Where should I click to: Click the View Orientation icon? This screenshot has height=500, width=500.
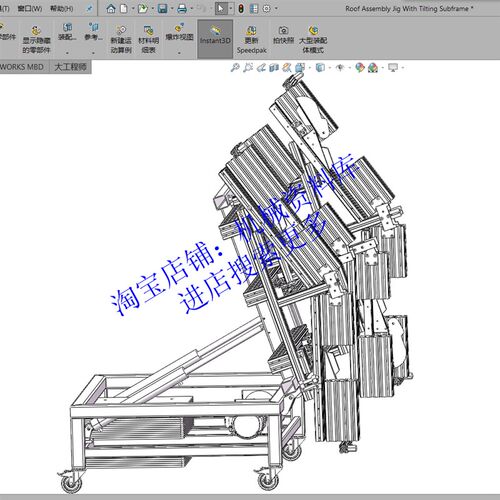(300, 68)
